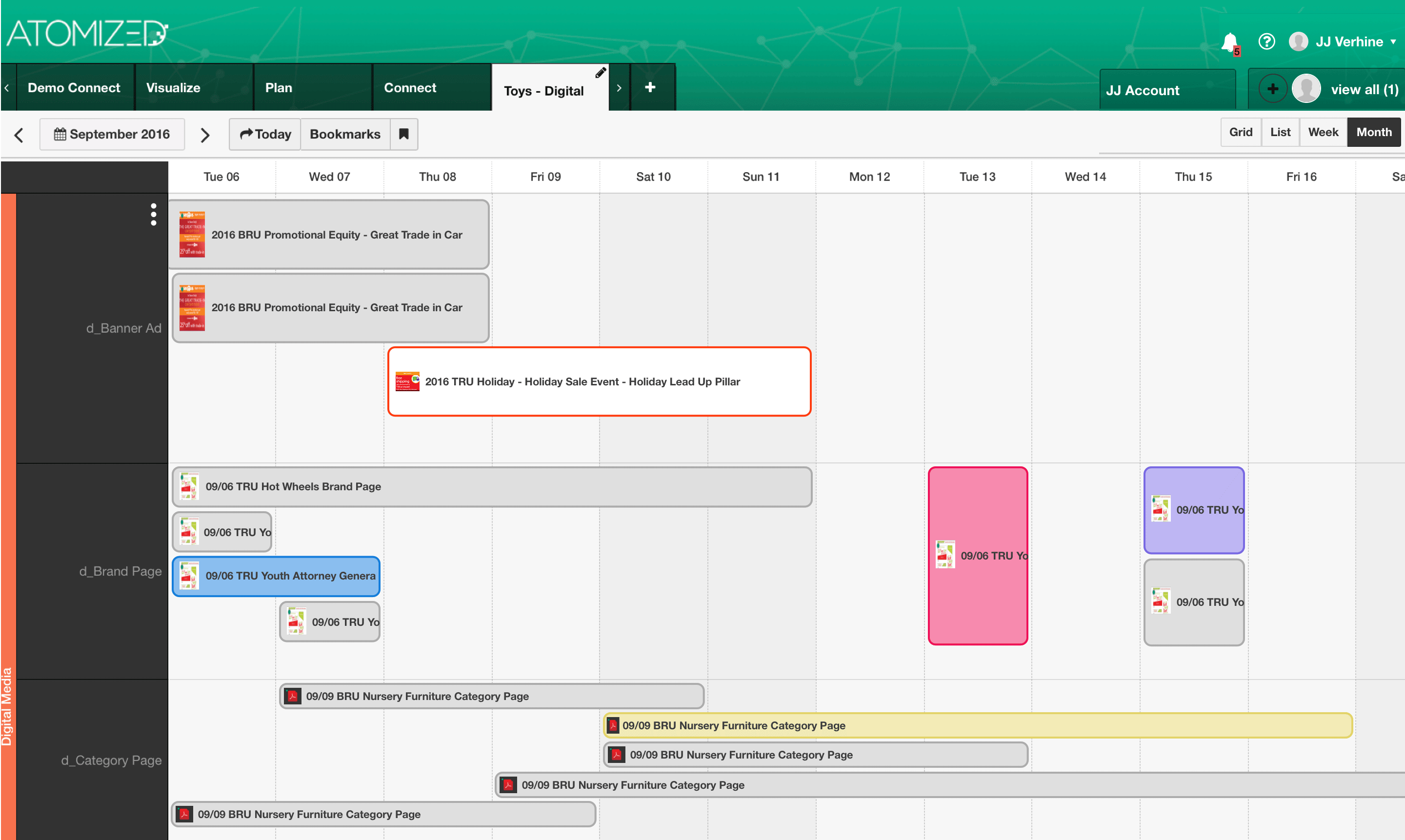Click the bookmark flag icon
Screen dimensions: 1405x840
pyautogui.click(x=403, y=134)
